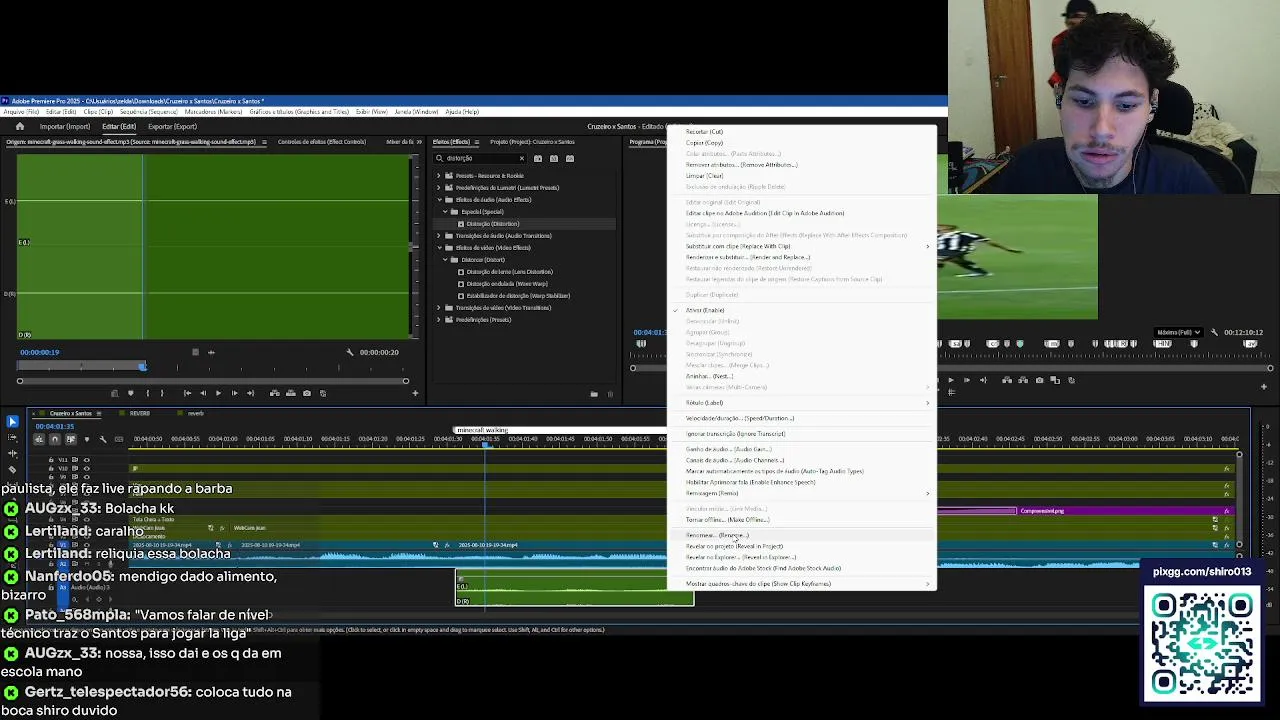Viewport: 1280px width, 720px height.
Task: Click Source timecode 00:00:00:19
Action: click(40, 352)
